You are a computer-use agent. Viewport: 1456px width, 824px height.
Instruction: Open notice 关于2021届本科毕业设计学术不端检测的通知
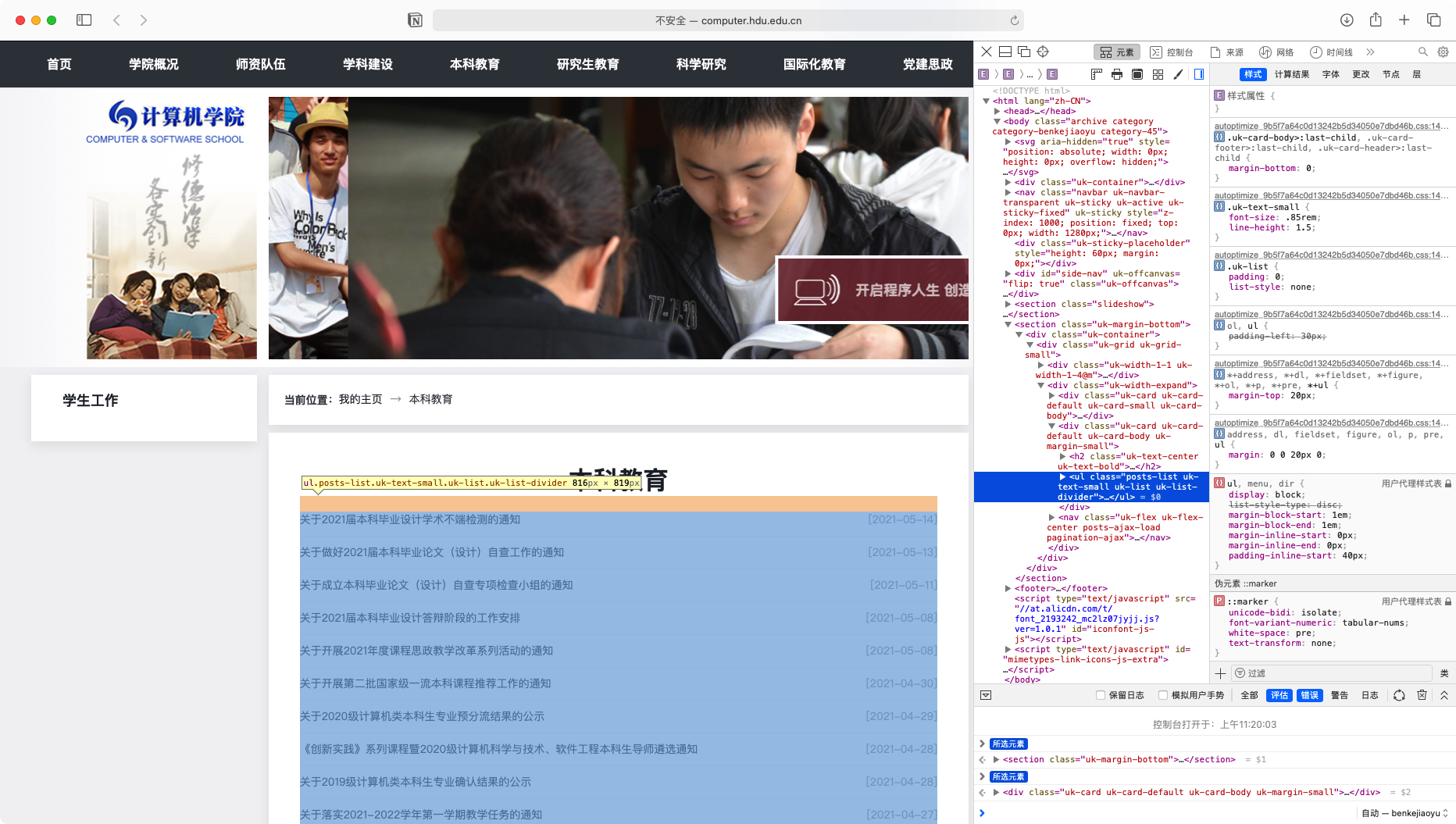(x=410, y=519)
